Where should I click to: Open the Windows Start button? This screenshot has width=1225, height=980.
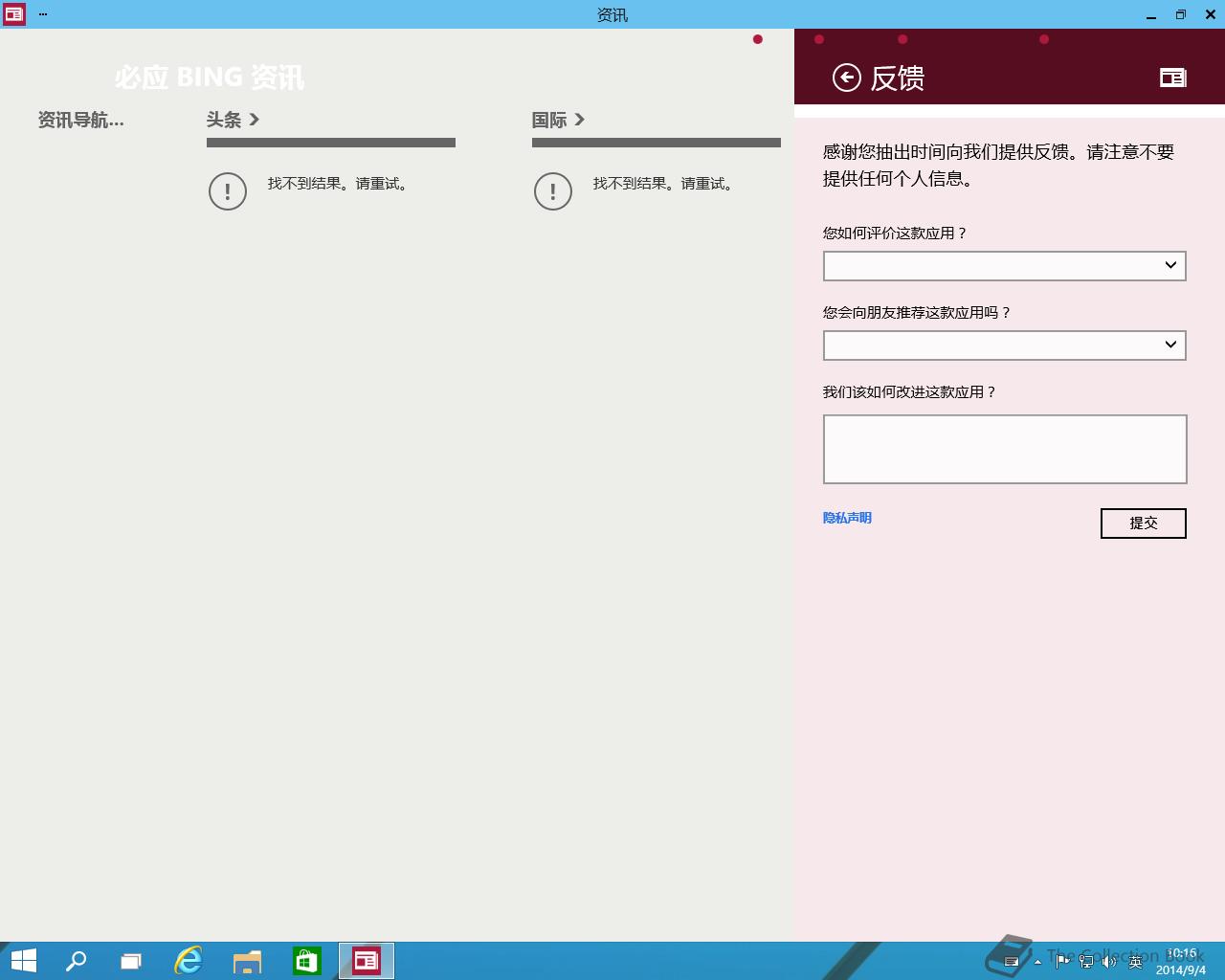24,961
